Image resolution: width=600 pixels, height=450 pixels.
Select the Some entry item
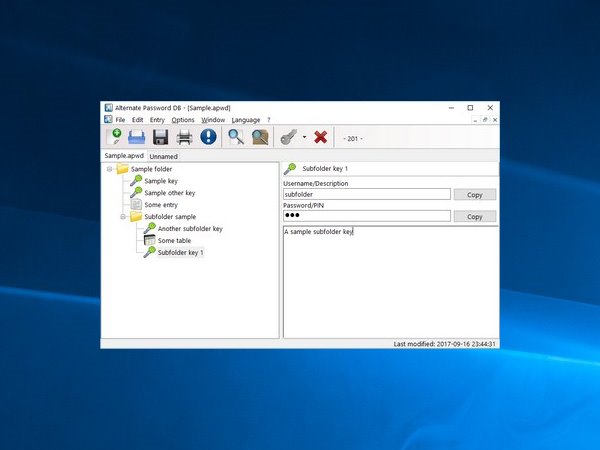click(161, 205)
